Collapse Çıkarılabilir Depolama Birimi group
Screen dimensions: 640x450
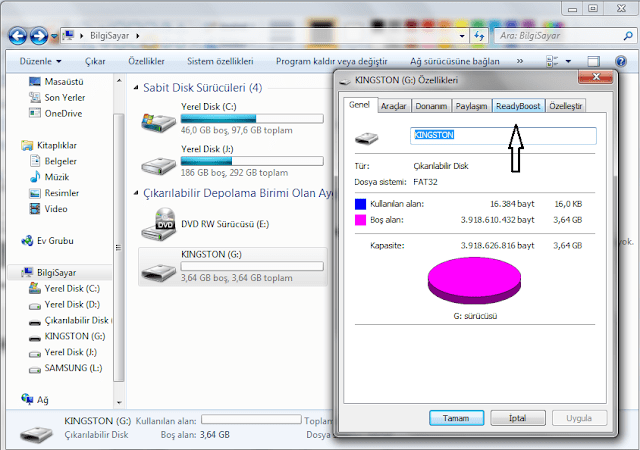pyautogui.click(x=136, y=193)
